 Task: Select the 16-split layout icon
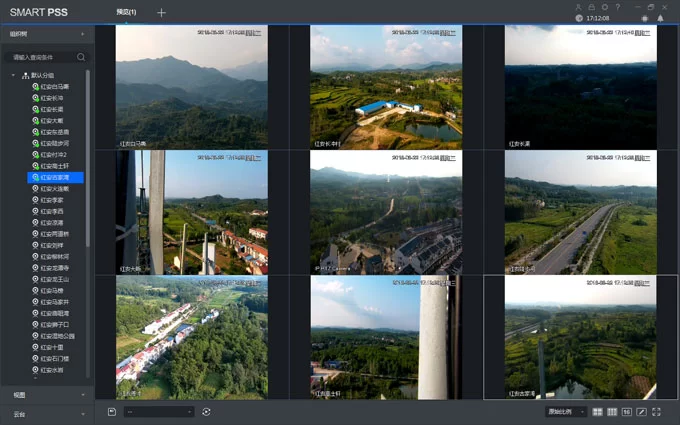[x=627, y=412]
